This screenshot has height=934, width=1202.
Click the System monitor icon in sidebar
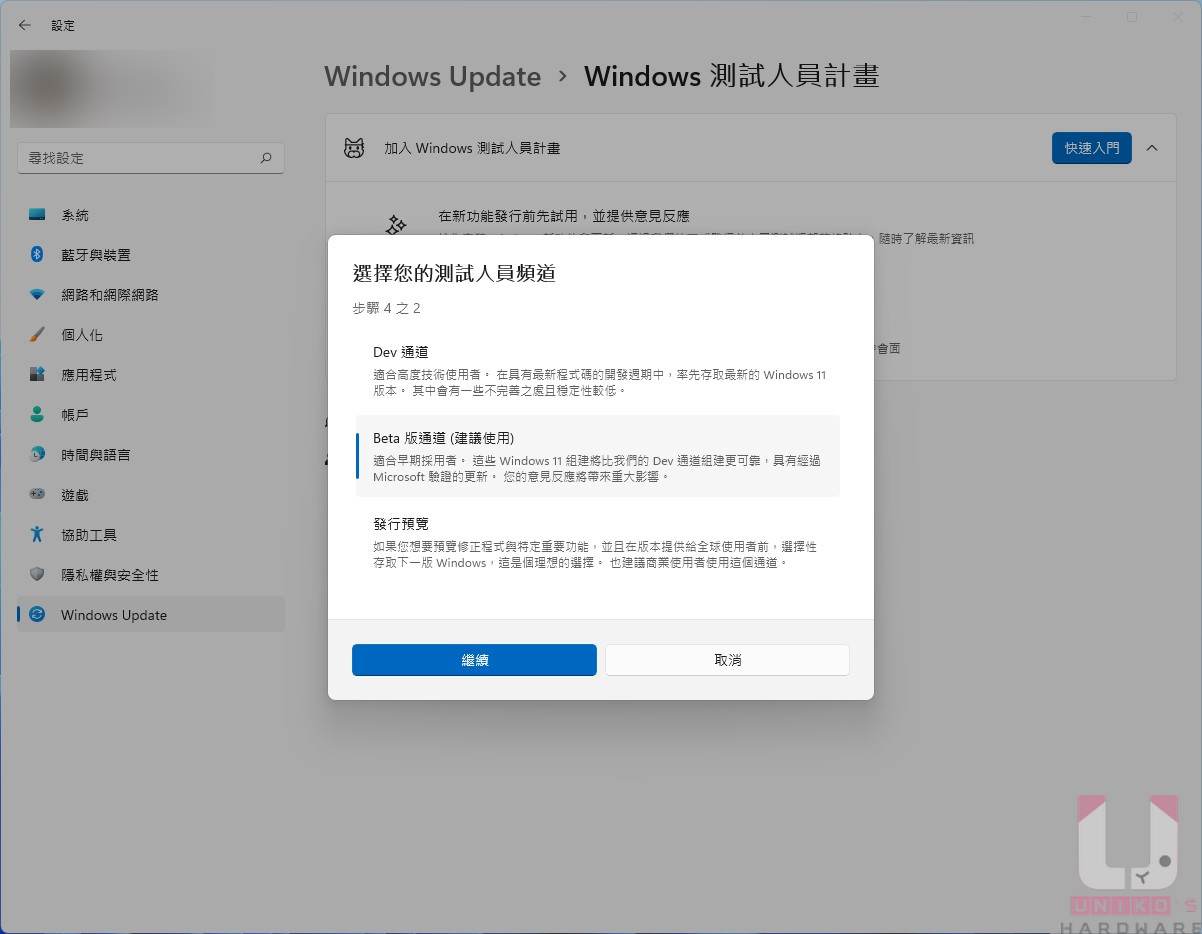(37, 215)
